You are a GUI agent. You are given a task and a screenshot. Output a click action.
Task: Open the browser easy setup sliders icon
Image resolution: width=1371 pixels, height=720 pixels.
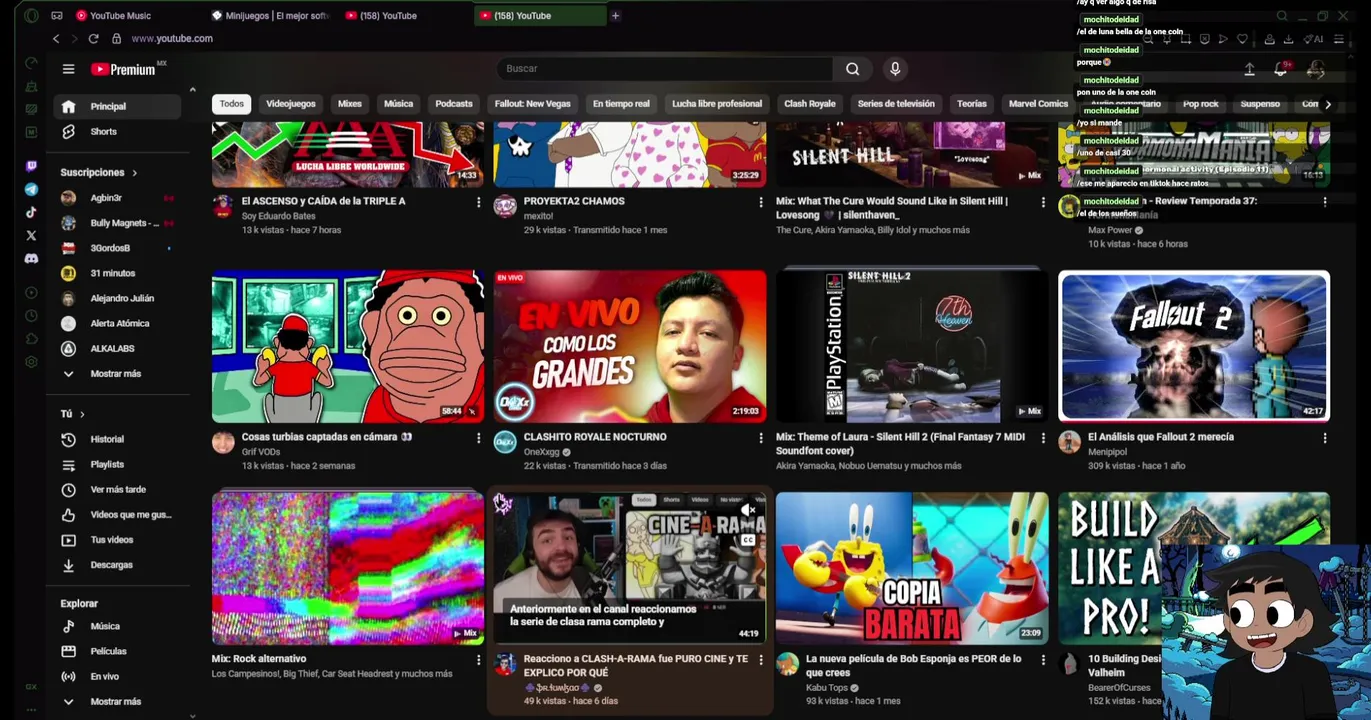tap(1338, 39)
